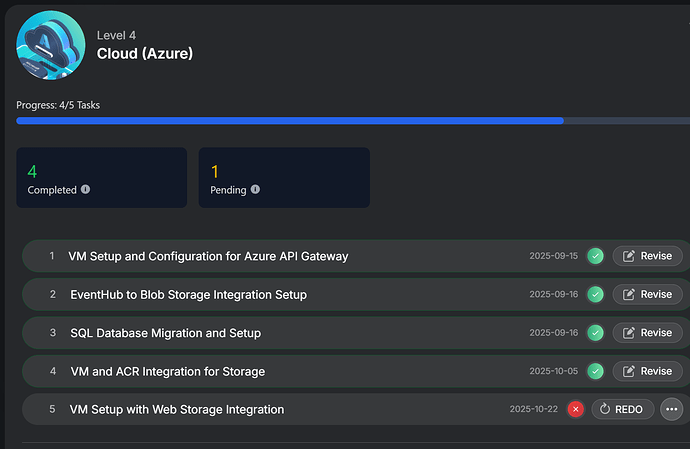Click green check status for task 1

click(596, 256)
